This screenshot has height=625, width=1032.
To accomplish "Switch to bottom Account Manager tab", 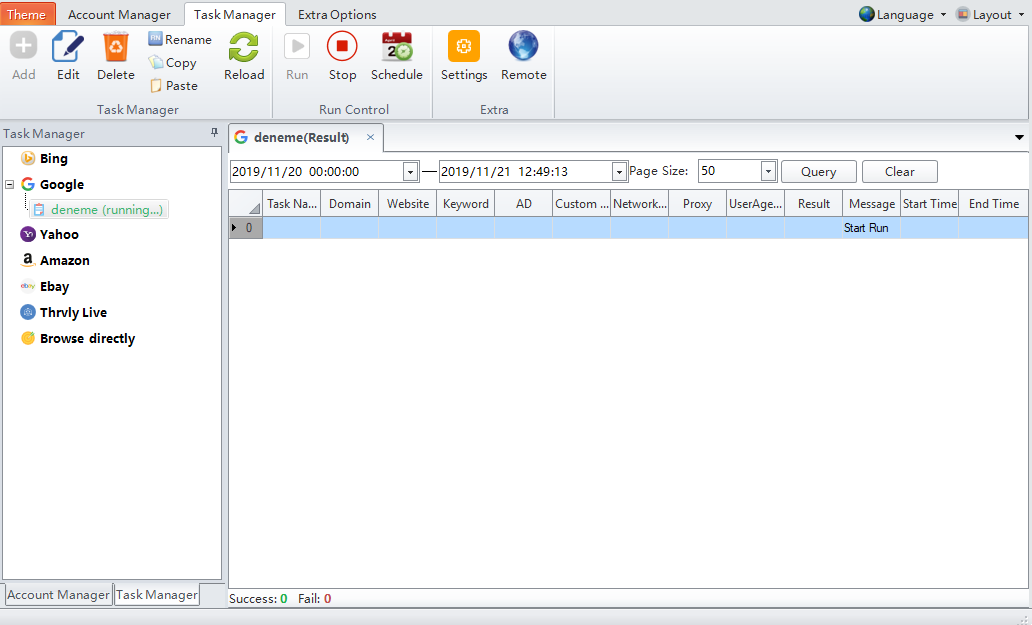I will click(x=58, y=594).
